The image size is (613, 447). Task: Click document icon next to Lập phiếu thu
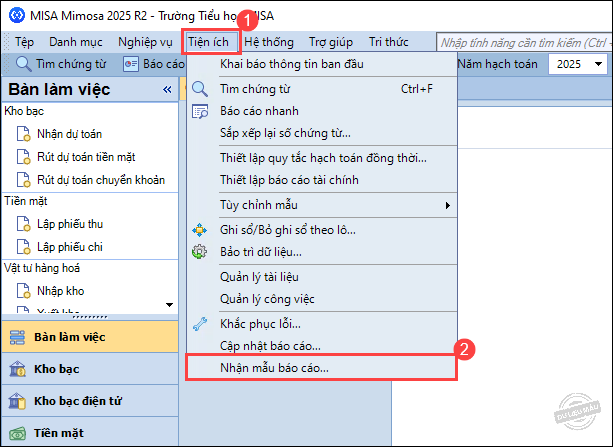(x=23, y=224)
